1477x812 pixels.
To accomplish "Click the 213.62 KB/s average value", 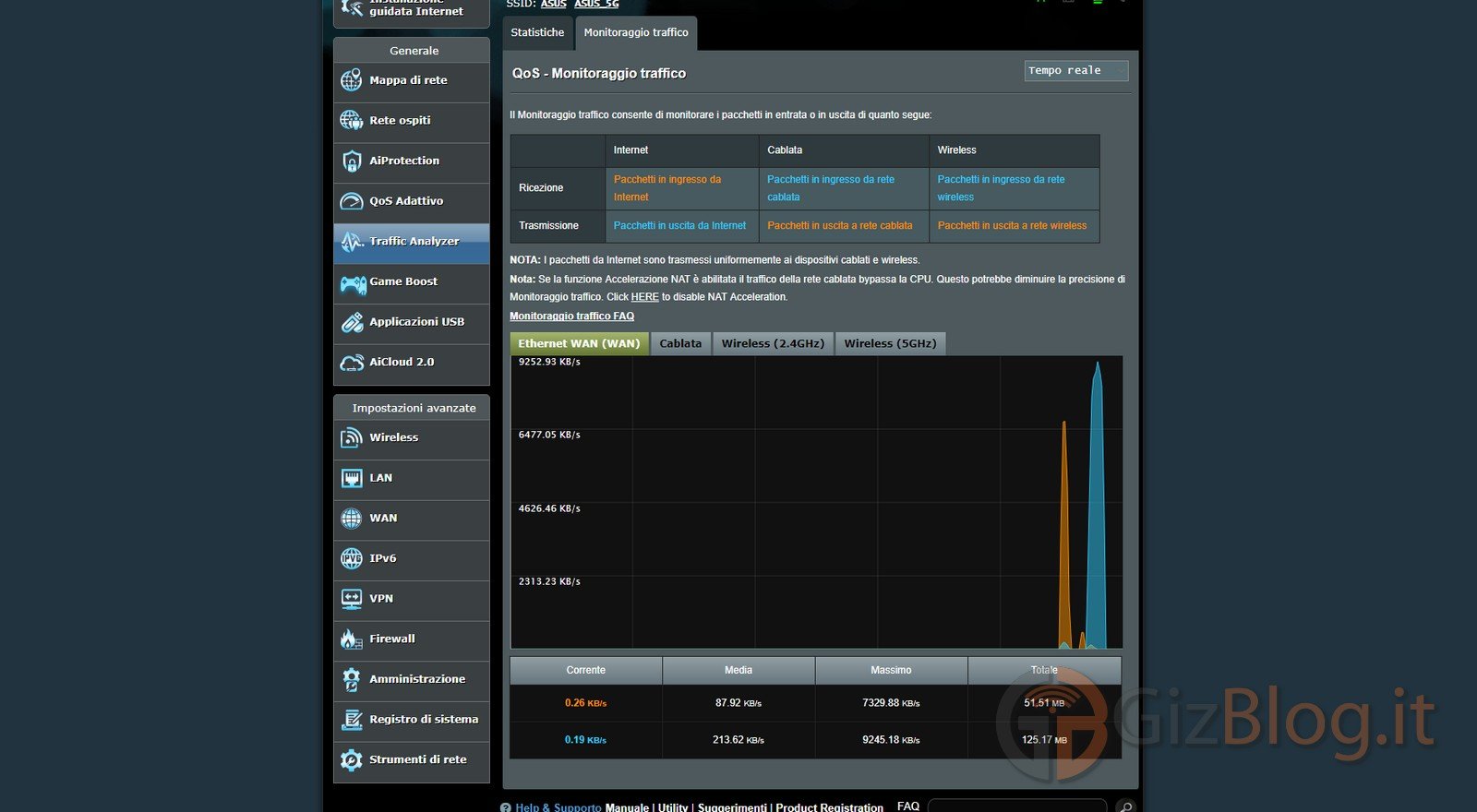I will [x=738, y=740].
